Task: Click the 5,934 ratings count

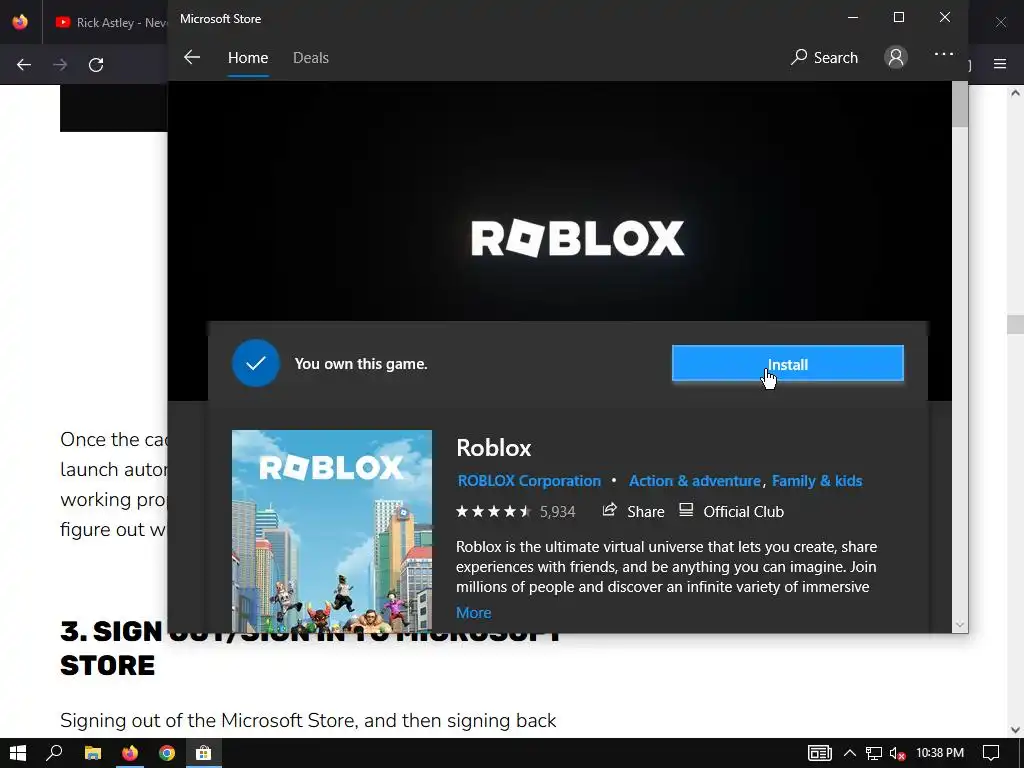Action: click(x=558, y=511)
